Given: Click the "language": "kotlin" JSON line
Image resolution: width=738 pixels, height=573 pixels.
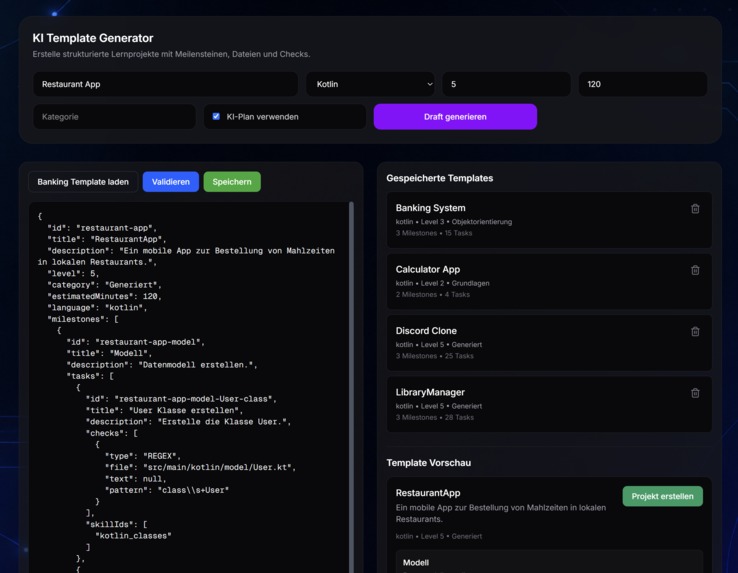Looking at the screenshot, I should pyautogui.click(x=97, y=307).
